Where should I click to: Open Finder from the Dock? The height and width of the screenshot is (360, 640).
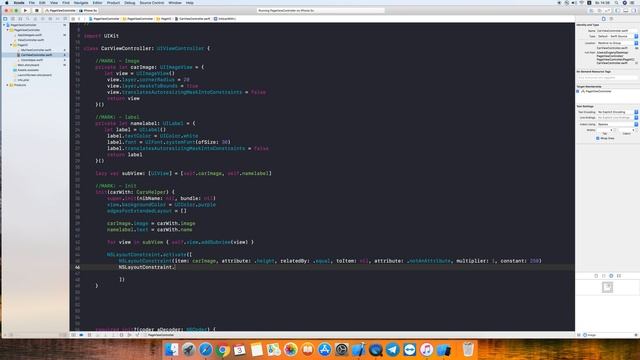click(171, 349)
